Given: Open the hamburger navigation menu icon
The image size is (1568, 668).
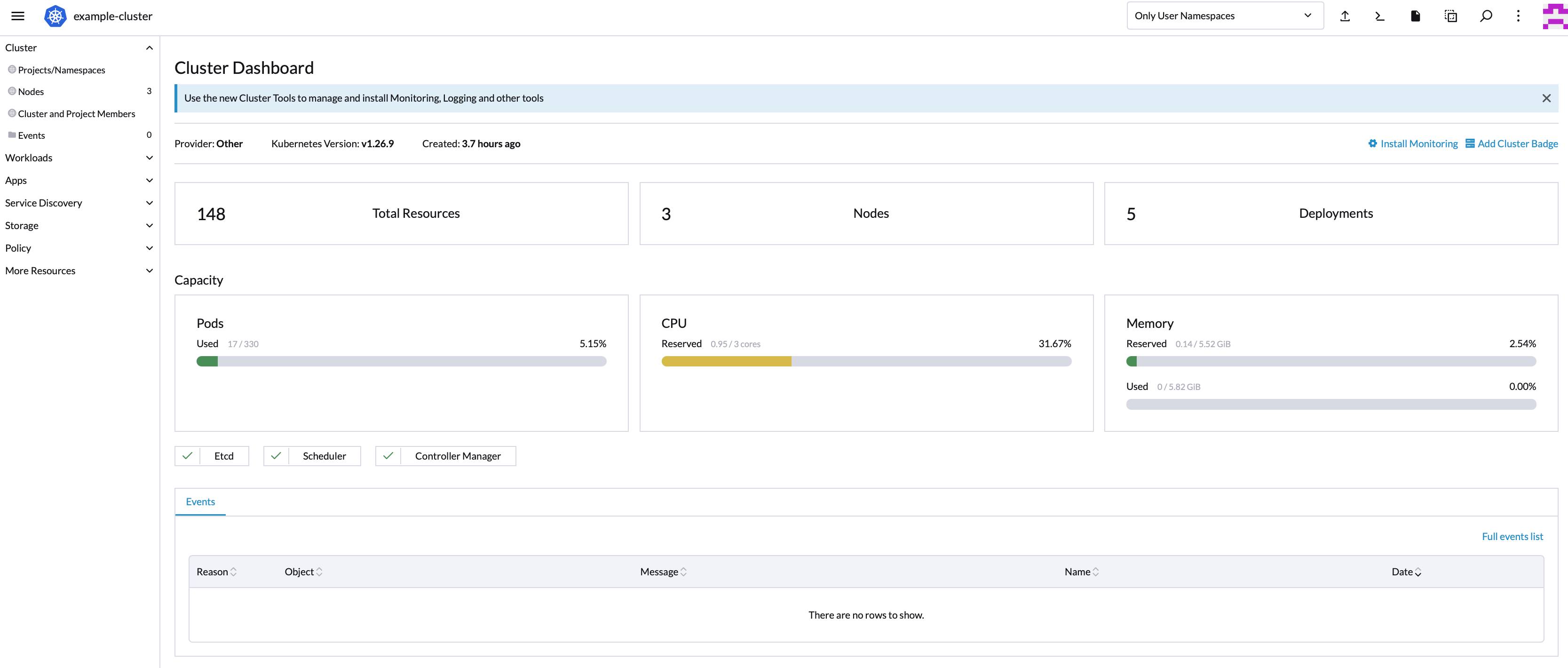Looking at the screenshot, I should [18, 16].
